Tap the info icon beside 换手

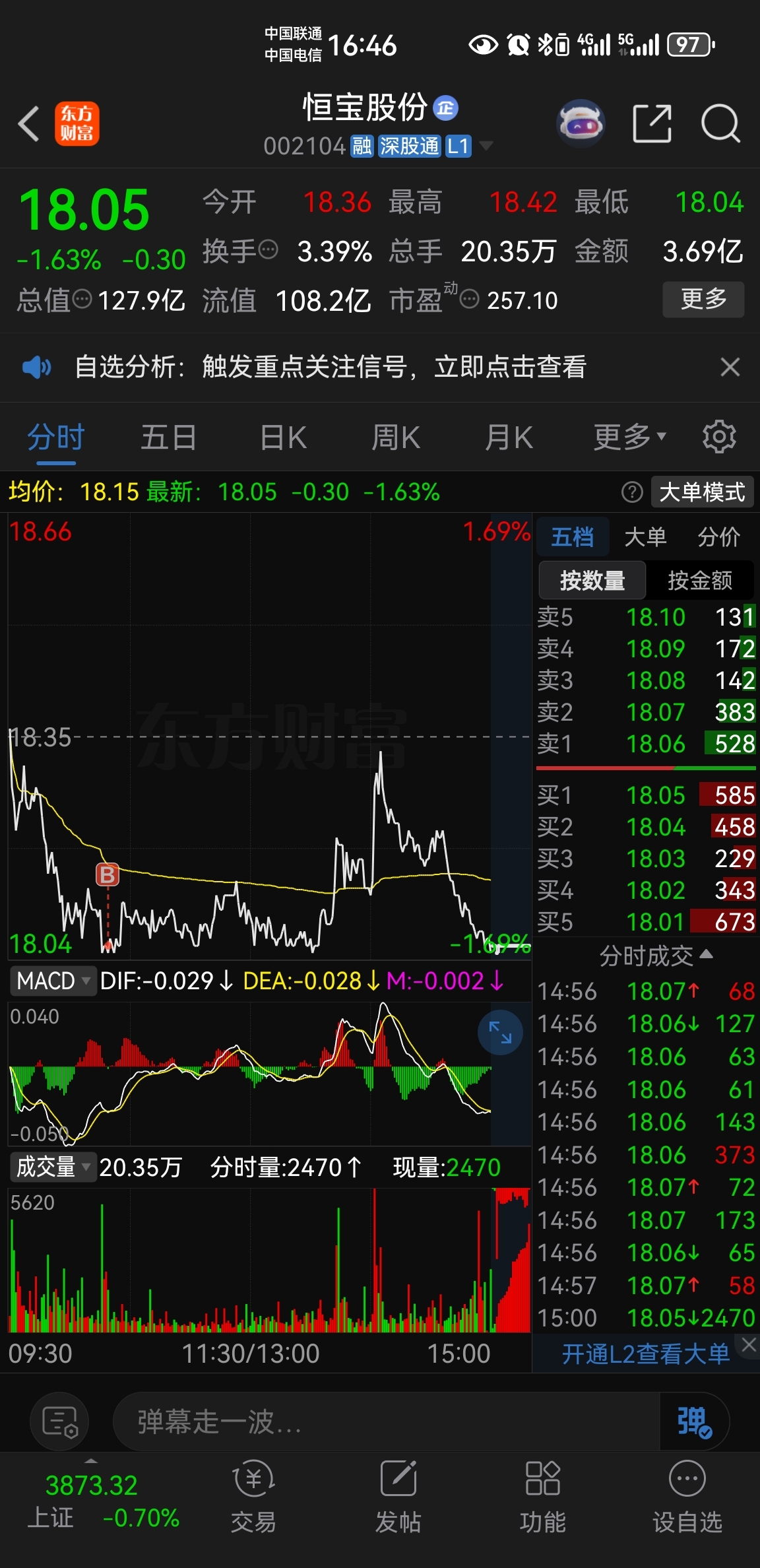pos(269,250)
